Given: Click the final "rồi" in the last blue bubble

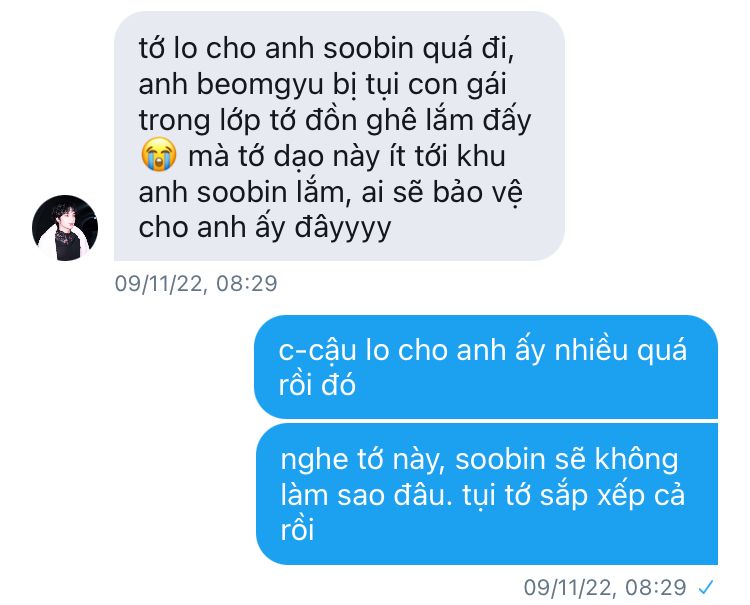Looking at the screenshot, I should (x=297, y=530).
